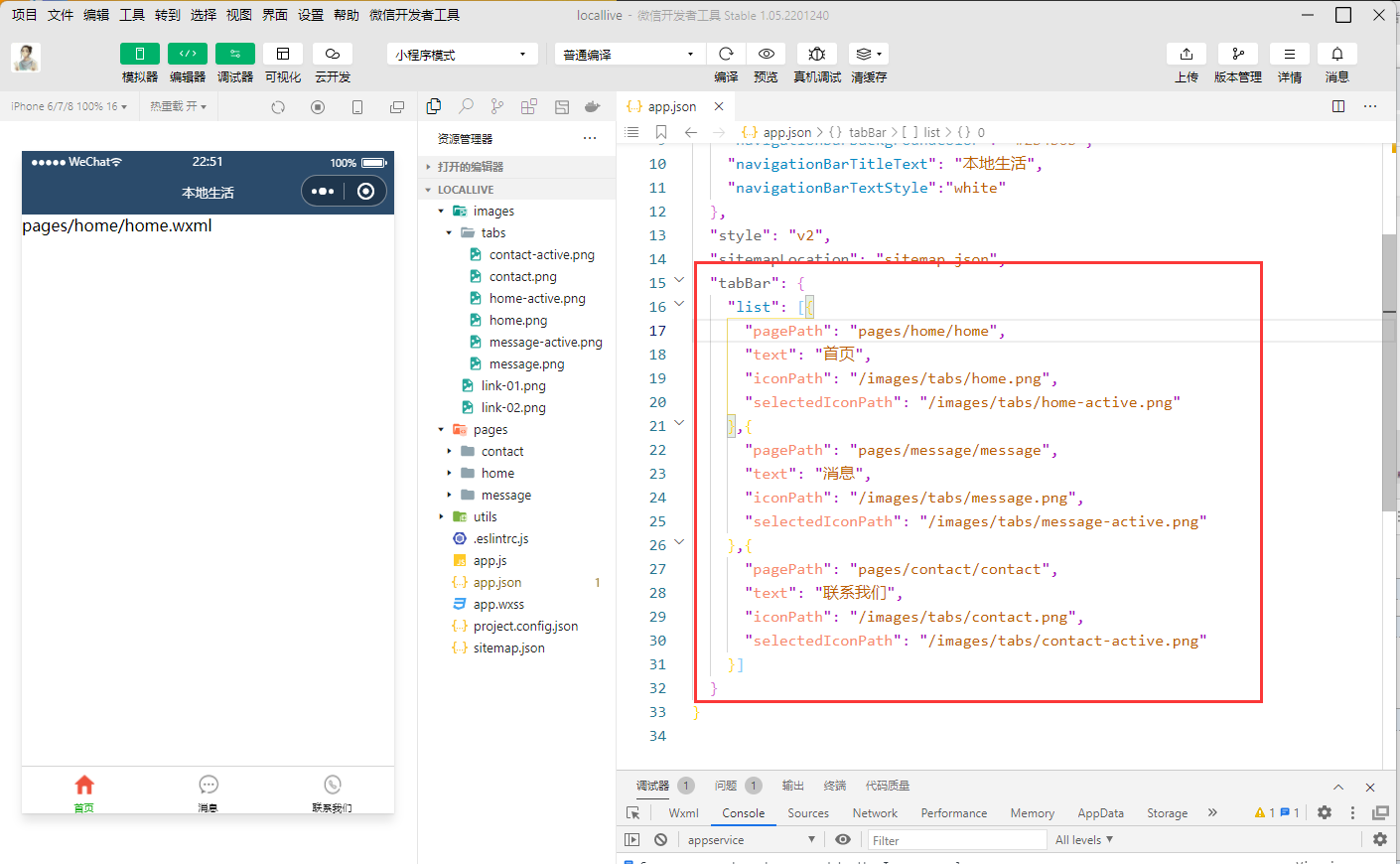
Task: Expand the opened editors section
Action: pos(516,167)
